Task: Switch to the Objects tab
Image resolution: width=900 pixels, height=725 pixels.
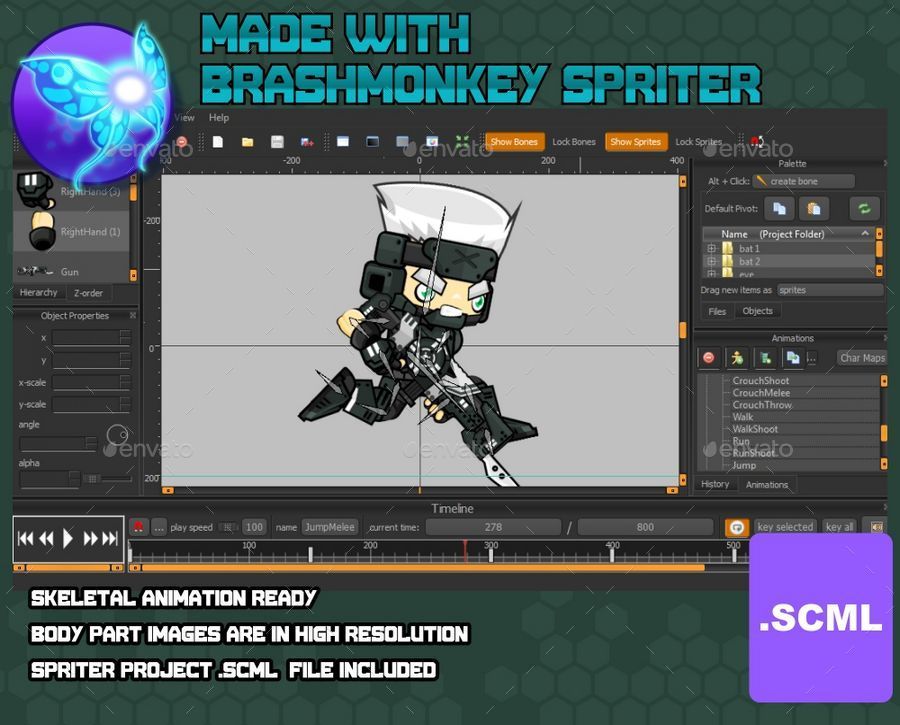Action: tap(757, 310)
